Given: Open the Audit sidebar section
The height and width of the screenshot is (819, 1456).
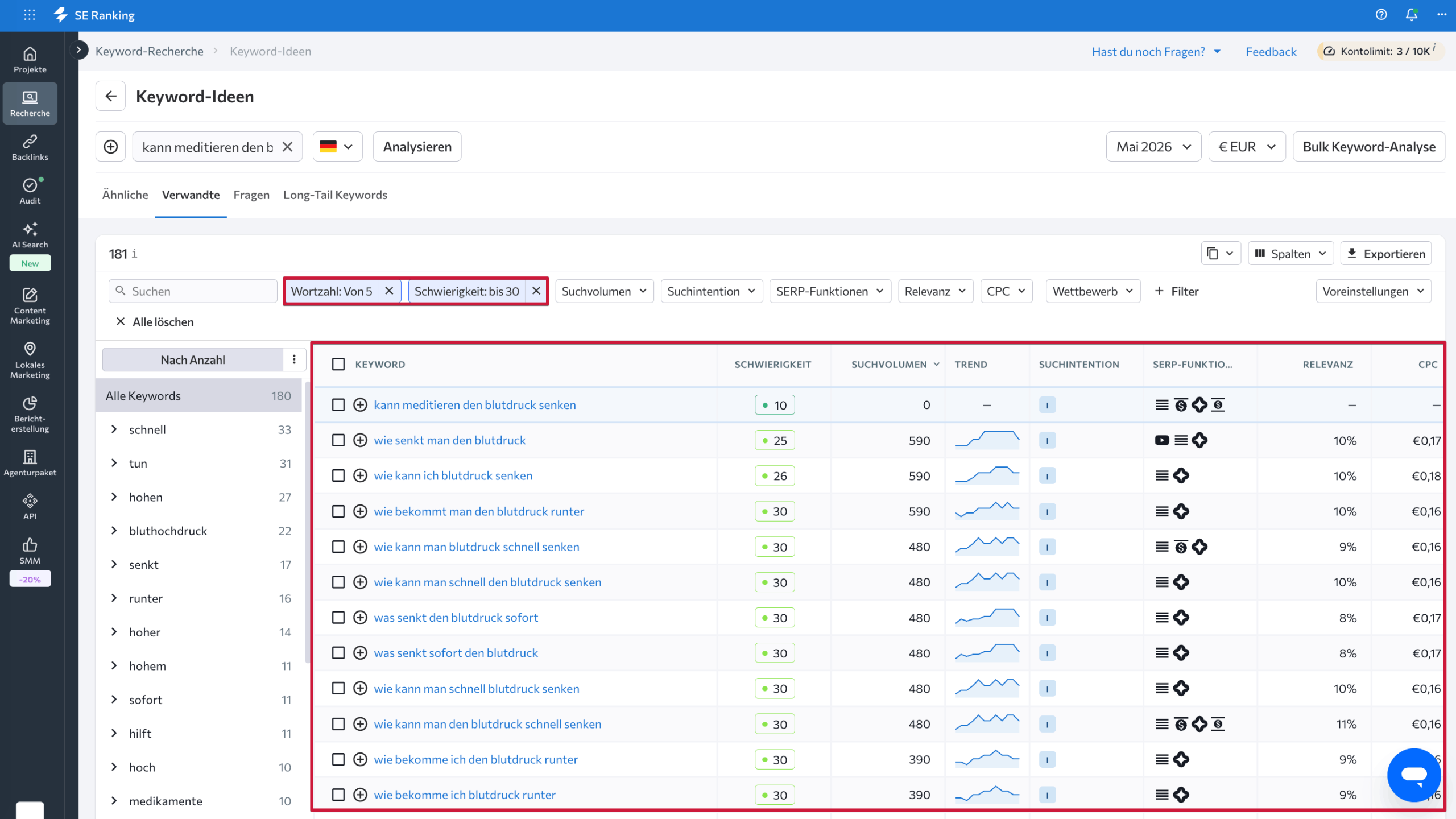Looking at the screenshot, I should (30, 191).
